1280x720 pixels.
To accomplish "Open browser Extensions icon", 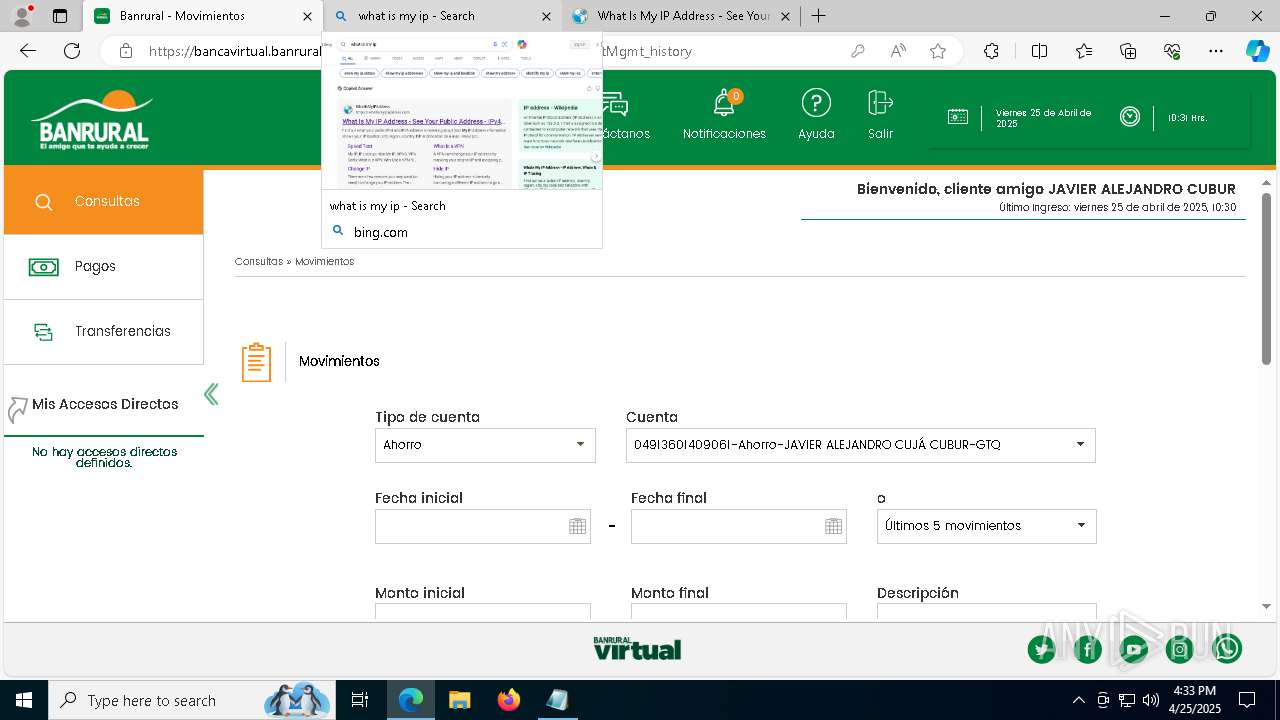I will (x=991, y=51).
